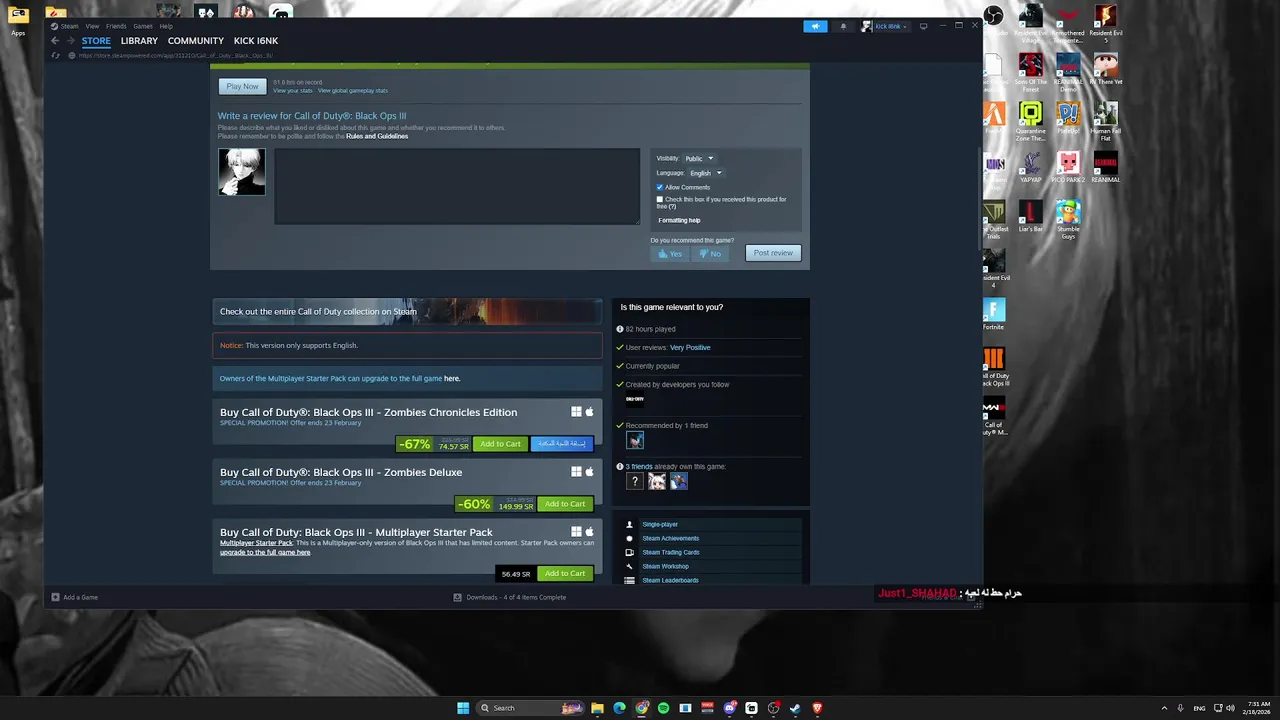Open the 3 friends link
The width and height of the screenshot is (1280, 720).
coord(639,466)
